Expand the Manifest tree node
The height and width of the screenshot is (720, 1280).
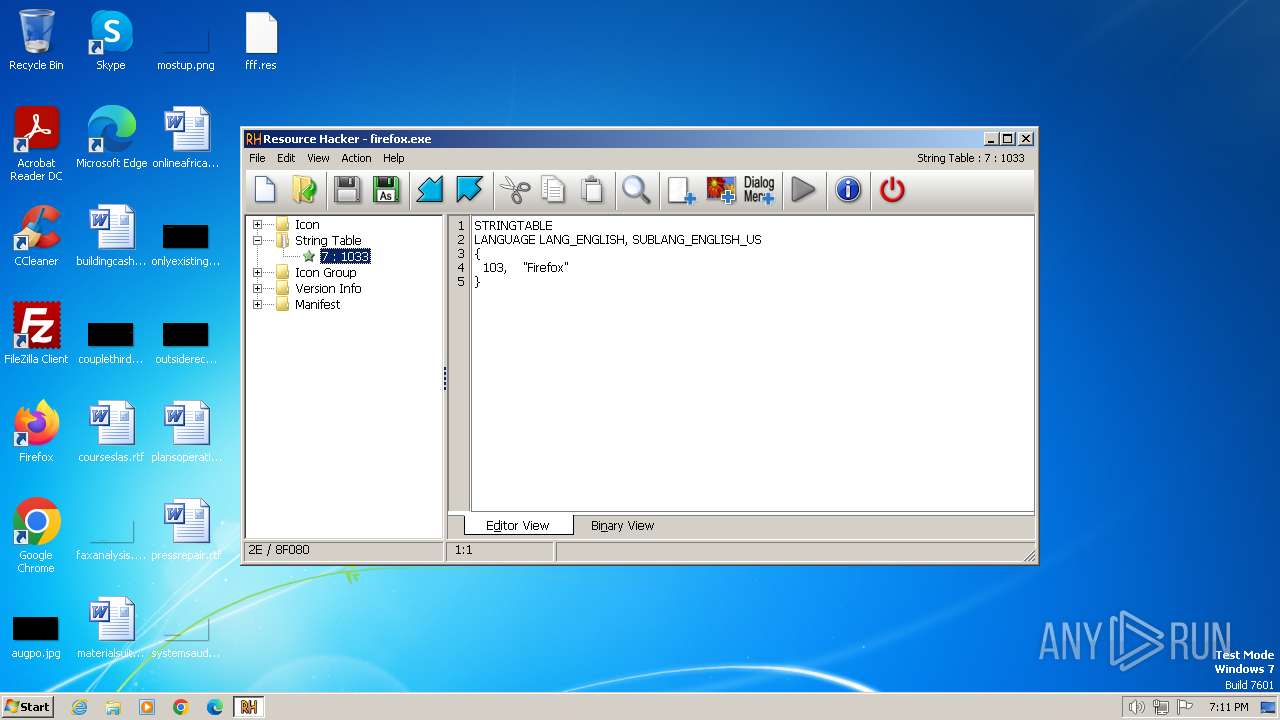click(x=257, y=304)
